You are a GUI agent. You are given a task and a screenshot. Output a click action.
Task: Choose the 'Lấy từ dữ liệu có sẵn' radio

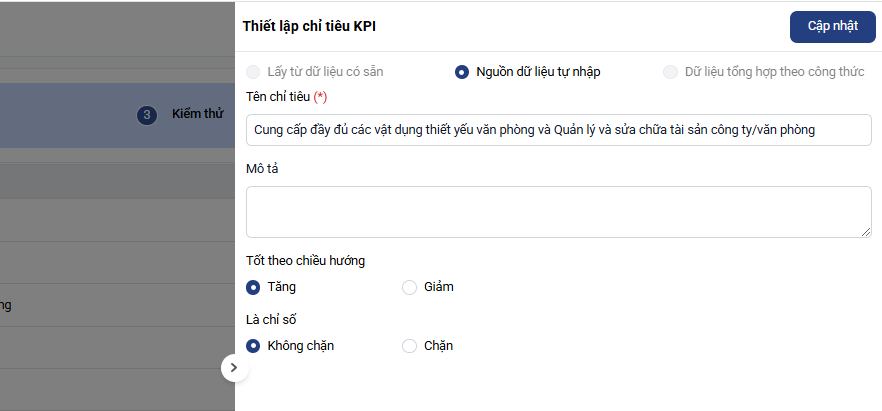coord(253,72)
